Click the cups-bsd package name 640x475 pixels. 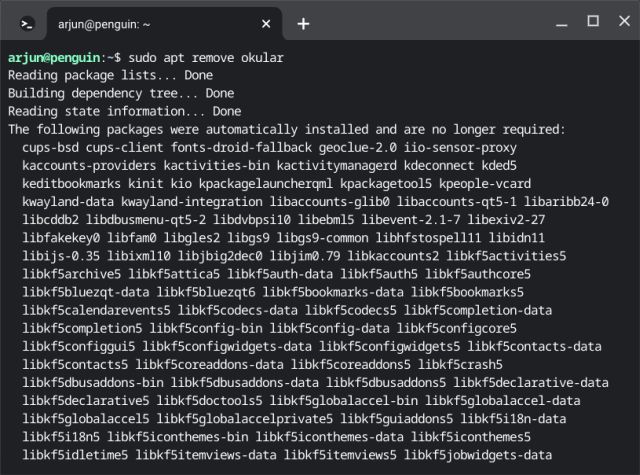(55, 147)
